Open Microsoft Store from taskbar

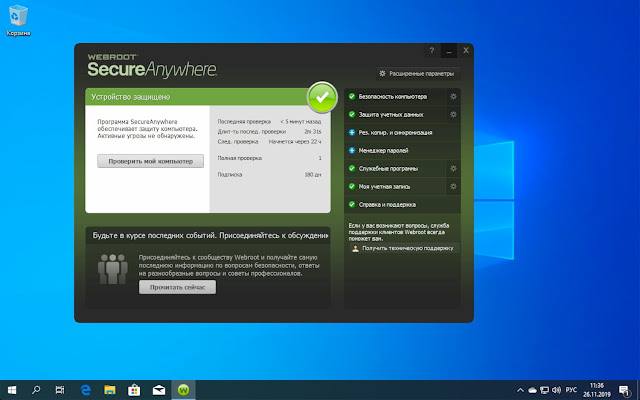(x=134, y=390)
